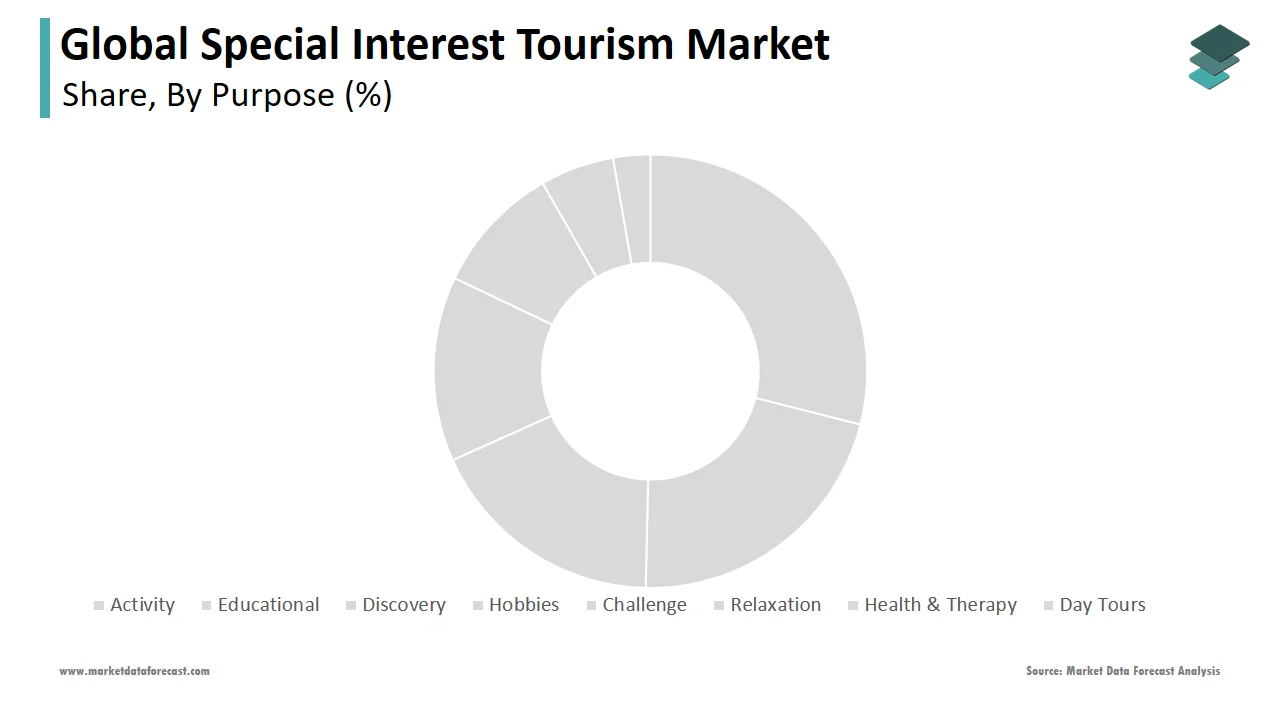
Task: Select the Relaxation legend label text
Action: pos(775,605)
